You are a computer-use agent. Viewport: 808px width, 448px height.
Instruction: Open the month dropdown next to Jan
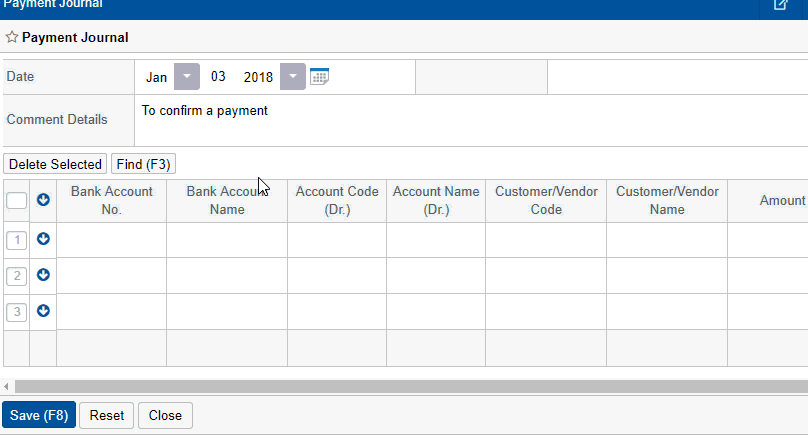tap(187, 77)
